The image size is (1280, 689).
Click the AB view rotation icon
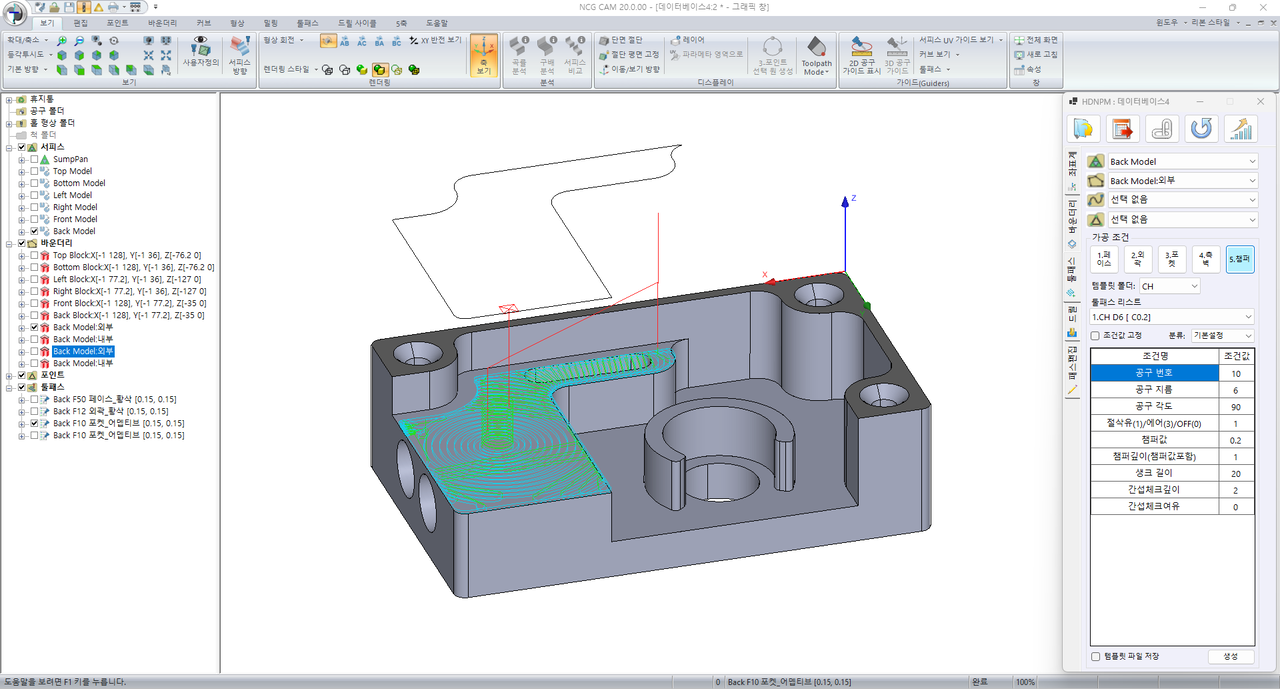point(345,41)
